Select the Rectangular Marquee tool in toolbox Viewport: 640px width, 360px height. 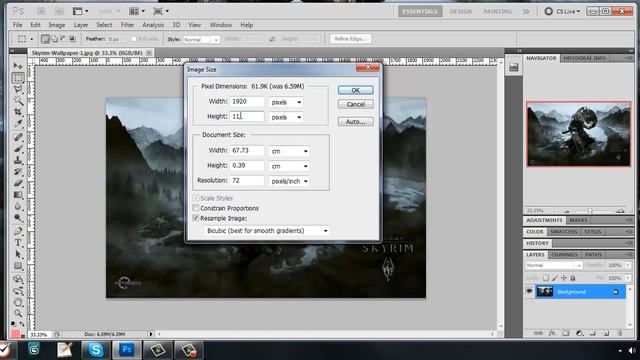18,78
